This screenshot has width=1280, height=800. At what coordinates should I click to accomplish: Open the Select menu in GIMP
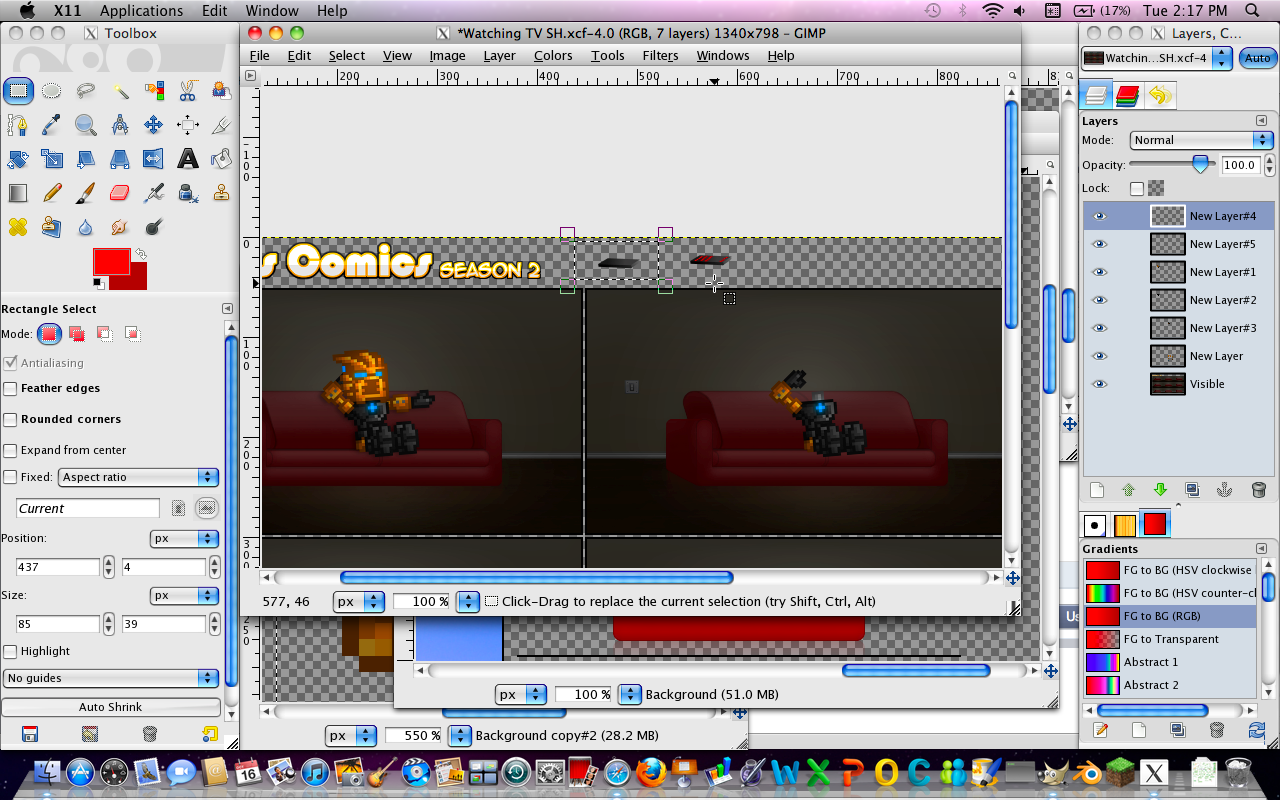pyautogui.click(x=346, y=55)
